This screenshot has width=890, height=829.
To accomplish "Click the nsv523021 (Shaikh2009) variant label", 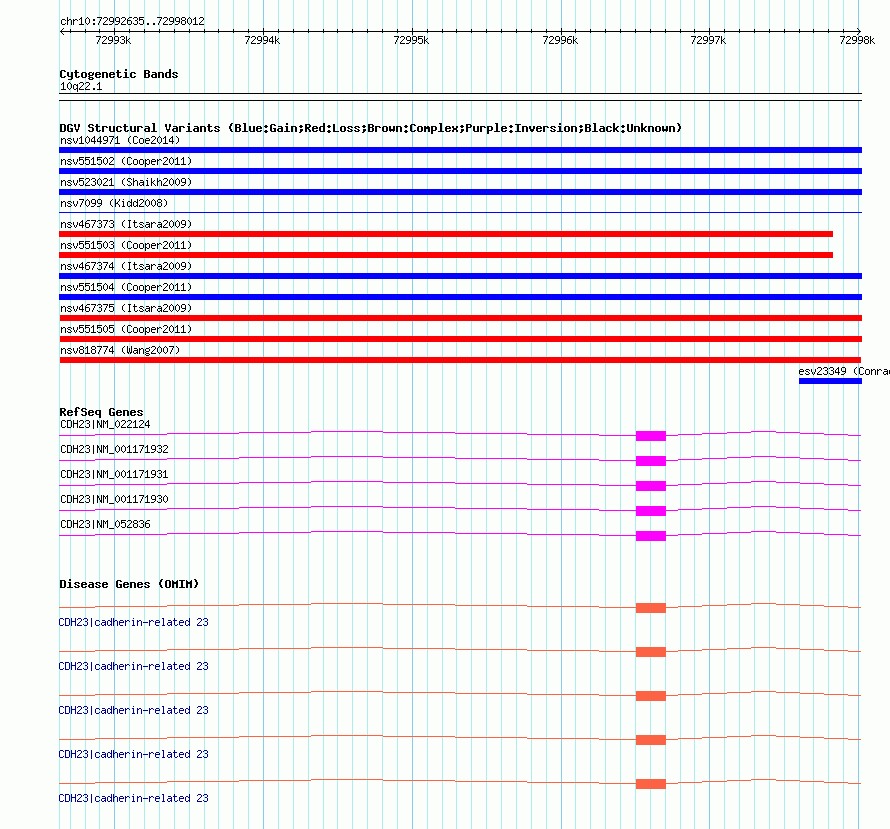I will point(126,182).
